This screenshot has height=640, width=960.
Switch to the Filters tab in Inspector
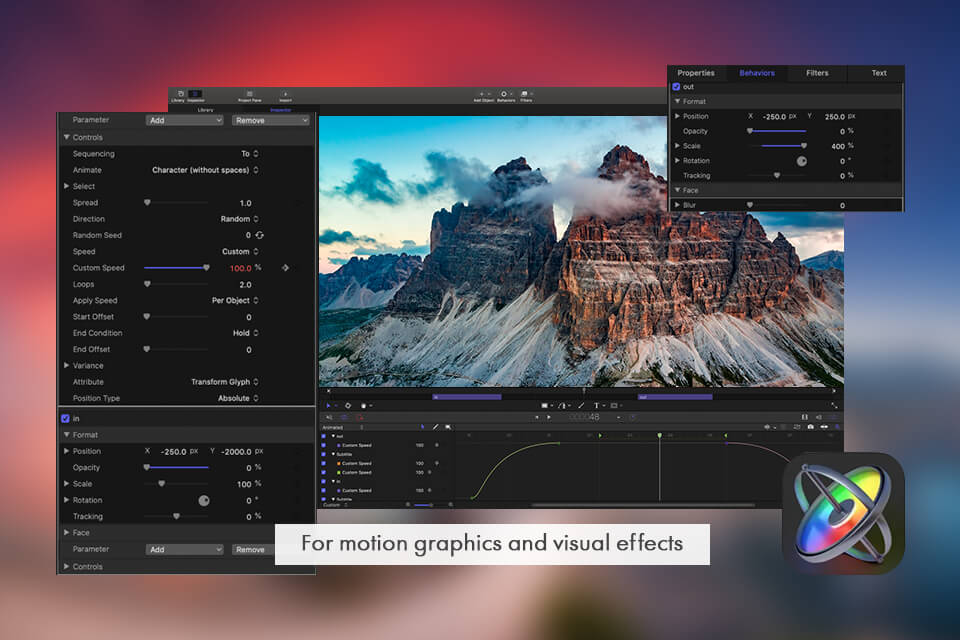817,73
